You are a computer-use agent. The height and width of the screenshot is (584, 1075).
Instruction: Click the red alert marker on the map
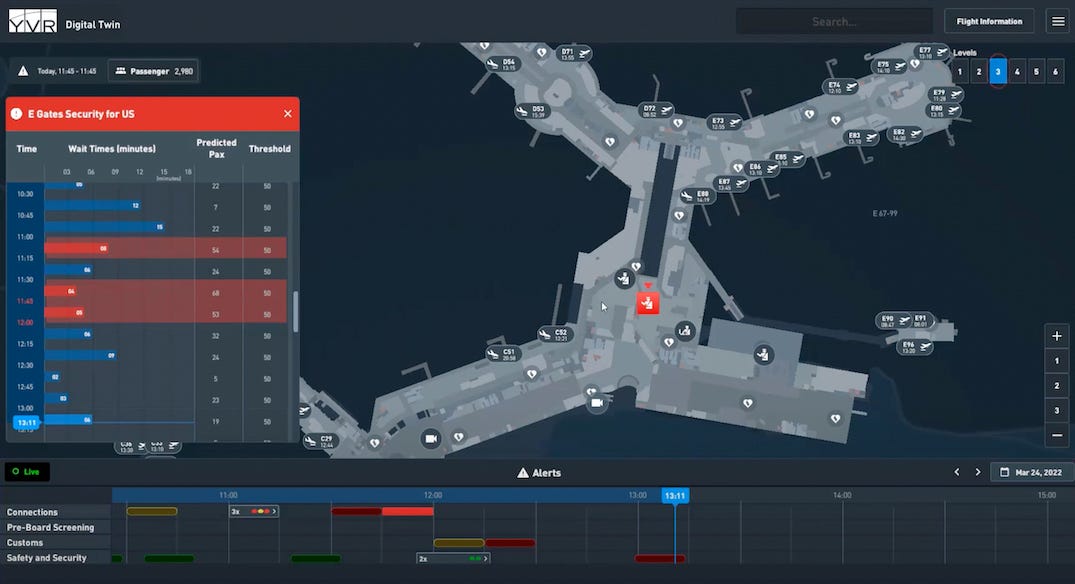pos(647,303)
